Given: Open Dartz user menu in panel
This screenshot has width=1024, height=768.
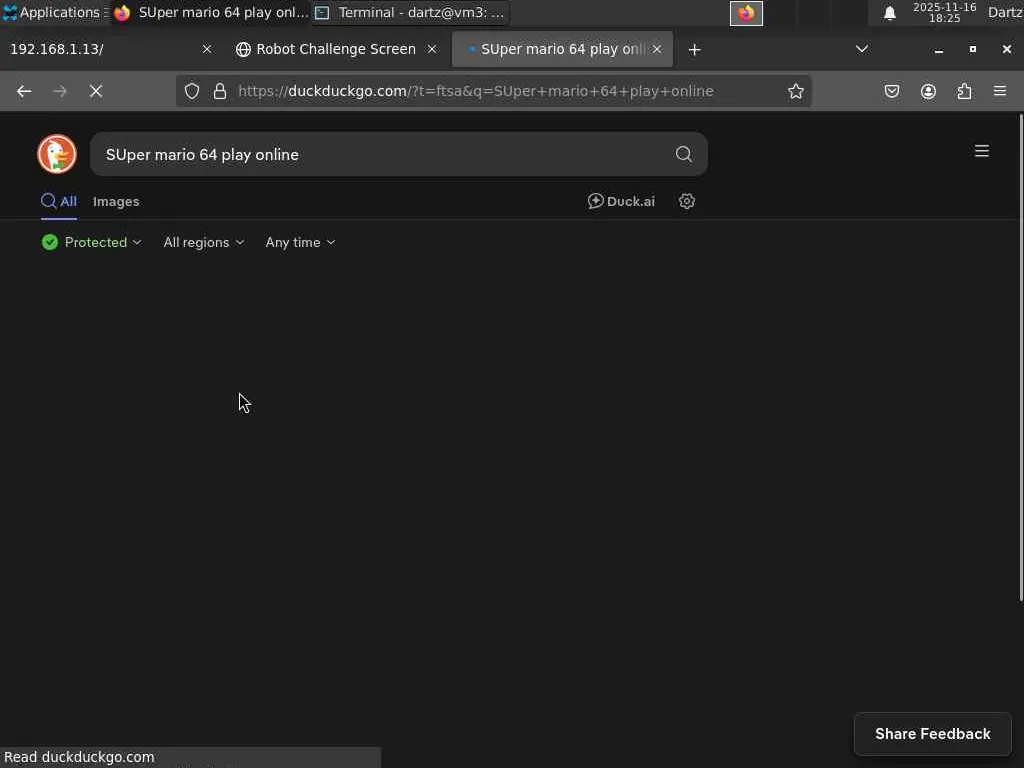Looking at the screenshot, I should pos(1005,12).
